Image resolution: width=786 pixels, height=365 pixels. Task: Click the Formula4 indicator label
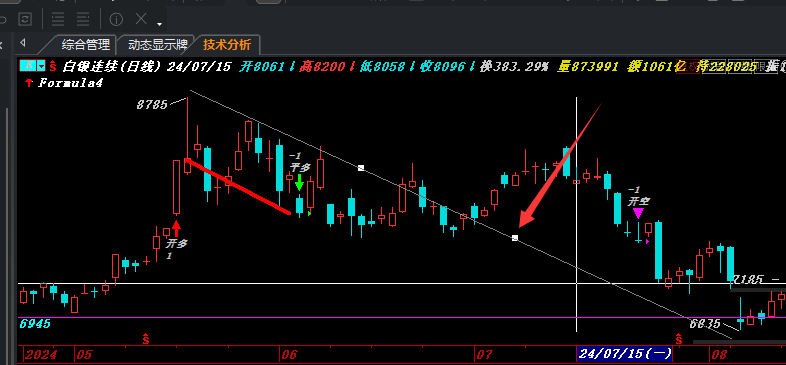(x=71, y=83)
